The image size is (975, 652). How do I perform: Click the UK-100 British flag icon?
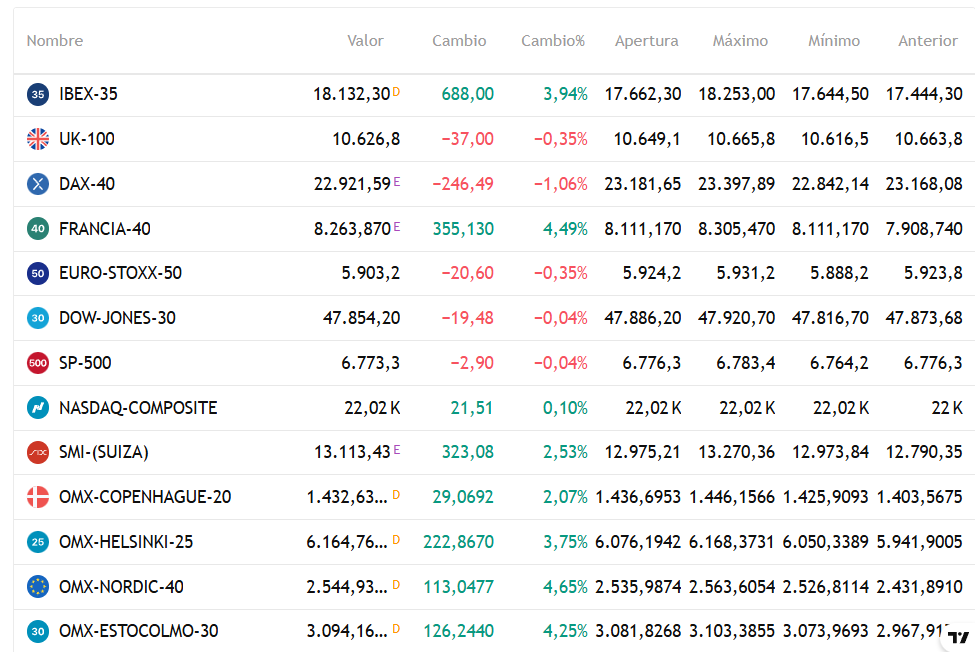point(38,139)
